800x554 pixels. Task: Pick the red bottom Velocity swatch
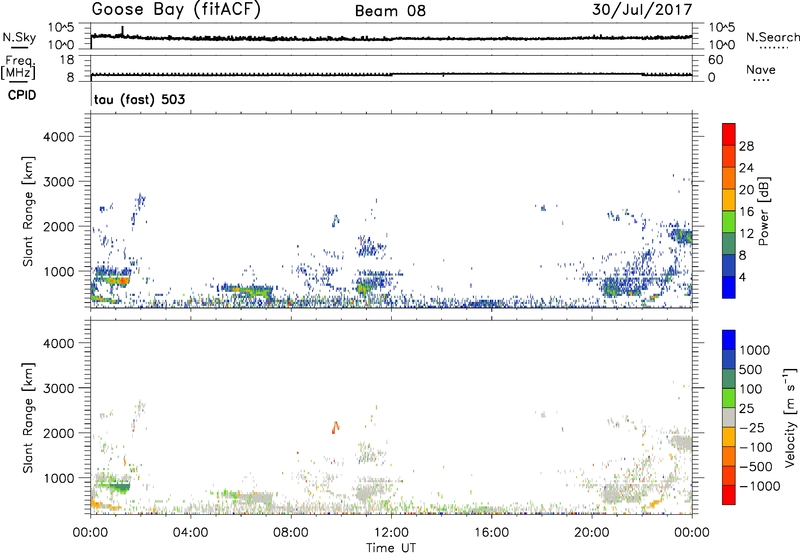729,495
